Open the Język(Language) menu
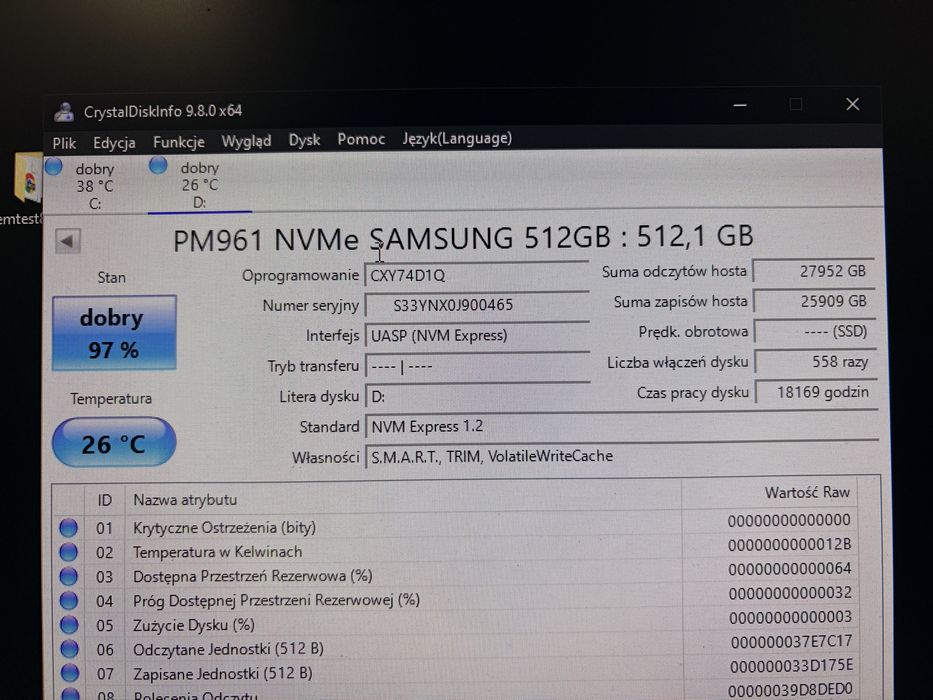Image resolution: width=933 pixels, height=700 pixels. tap(457, 139)
